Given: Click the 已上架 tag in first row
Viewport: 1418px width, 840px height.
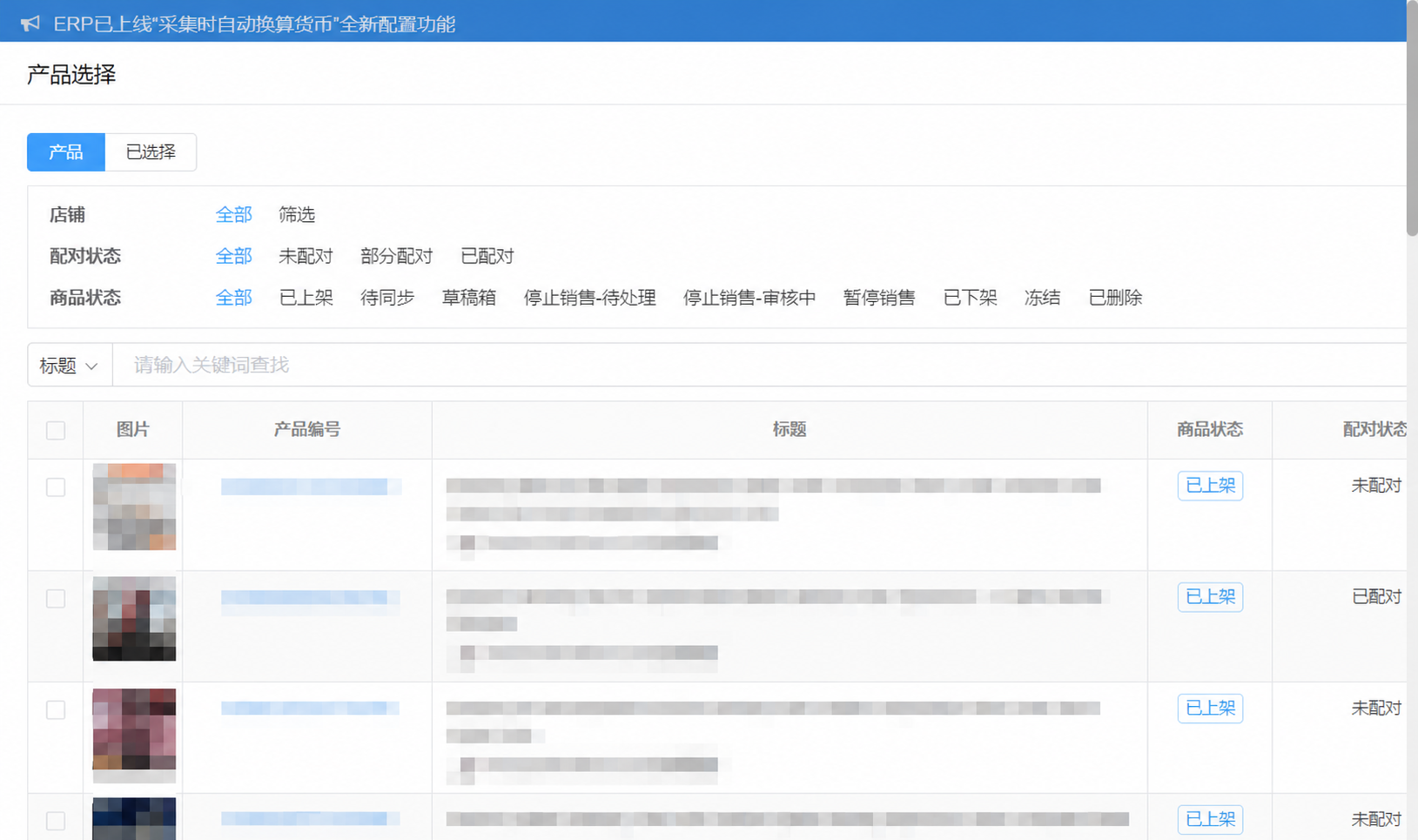Looking at the screenshot, I should [1210, 486].
